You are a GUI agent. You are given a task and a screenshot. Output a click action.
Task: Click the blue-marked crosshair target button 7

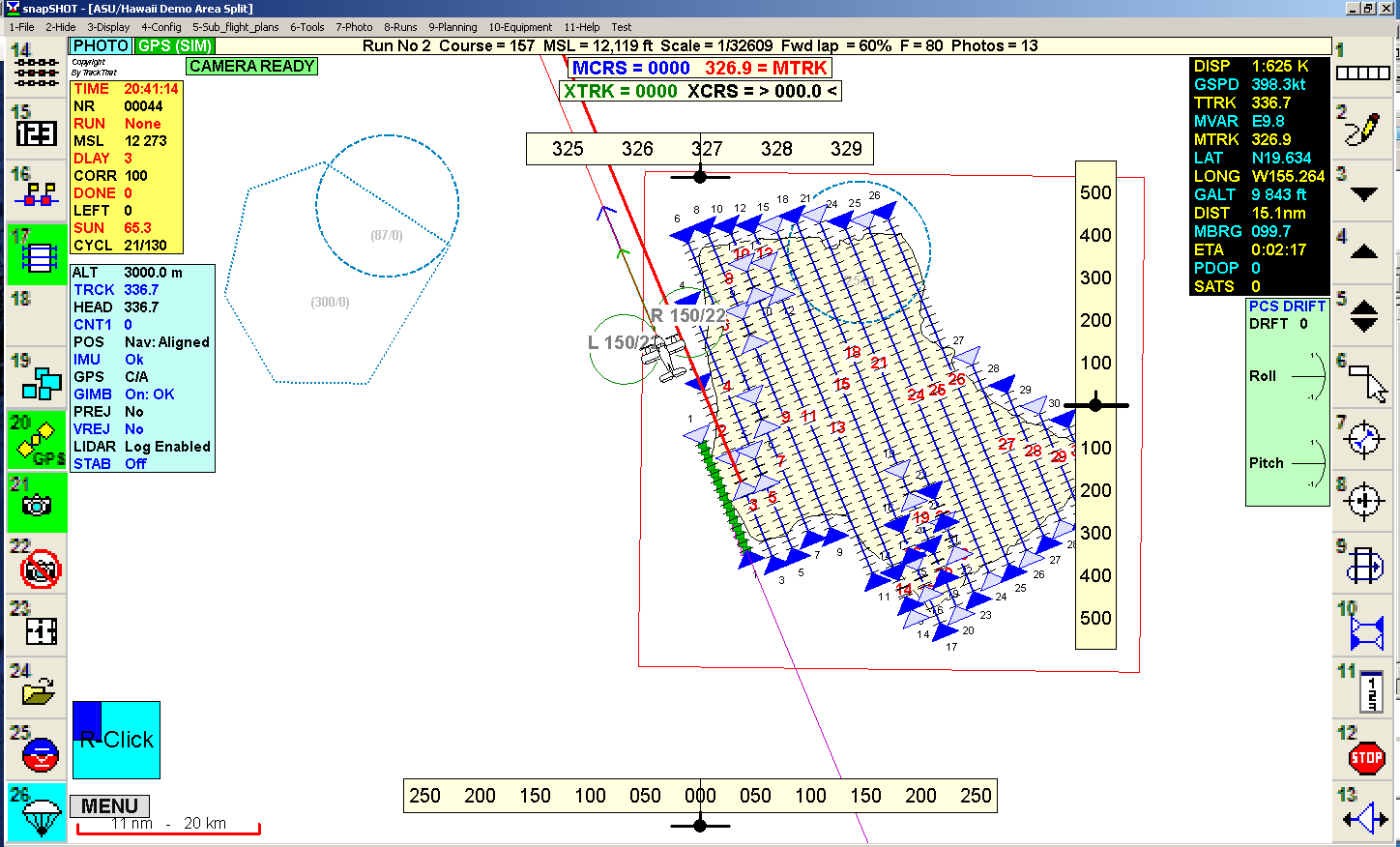tap(1362, 440)
